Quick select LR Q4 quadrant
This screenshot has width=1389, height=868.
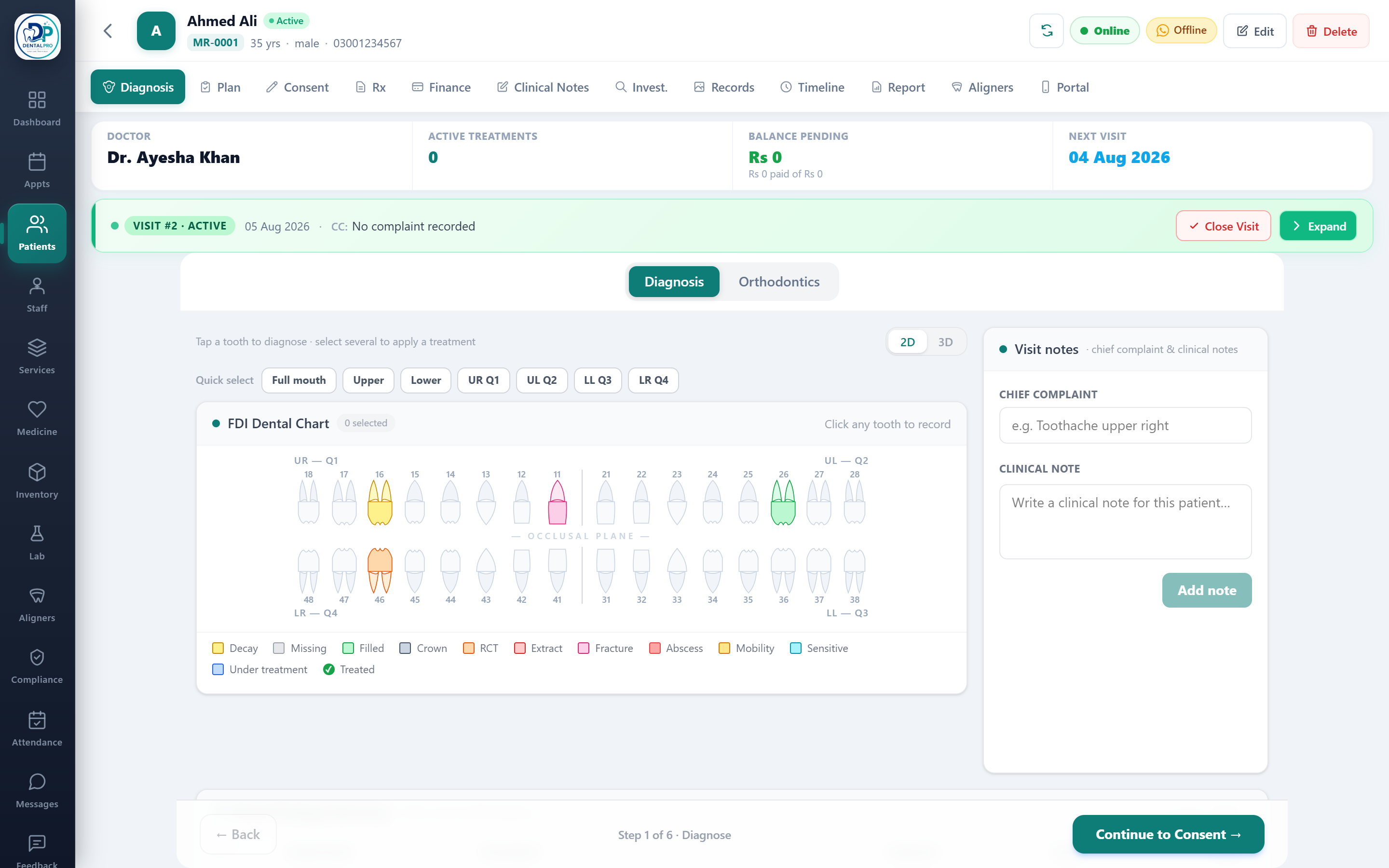coord(653,380)
